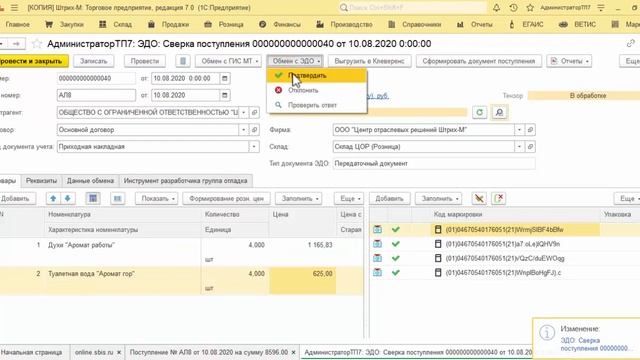Screen dimensions: 640x360
Task: Expand the Склад ЦОР dropdown arrow
Action: 520,147
